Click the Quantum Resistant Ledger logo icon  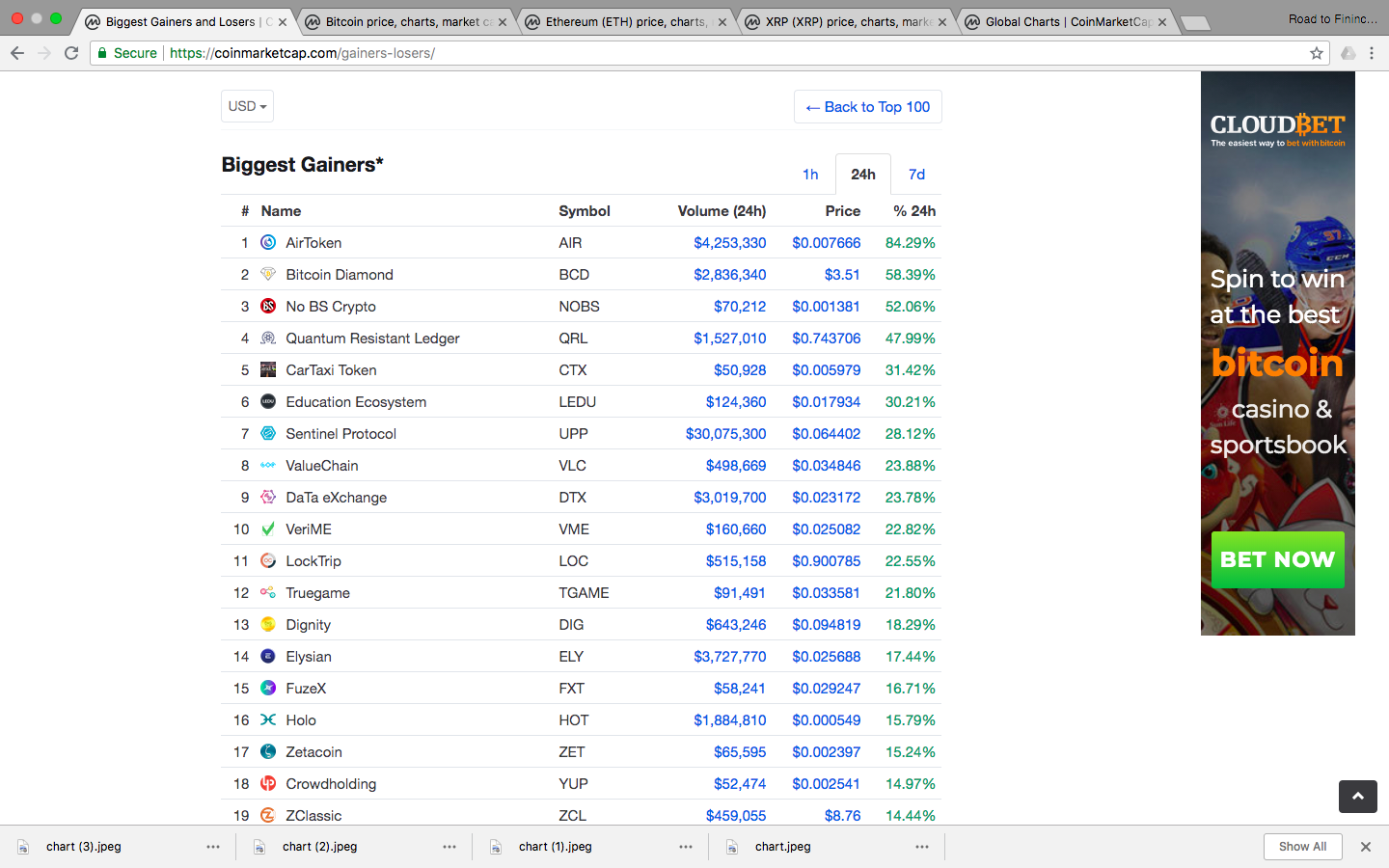268,338
